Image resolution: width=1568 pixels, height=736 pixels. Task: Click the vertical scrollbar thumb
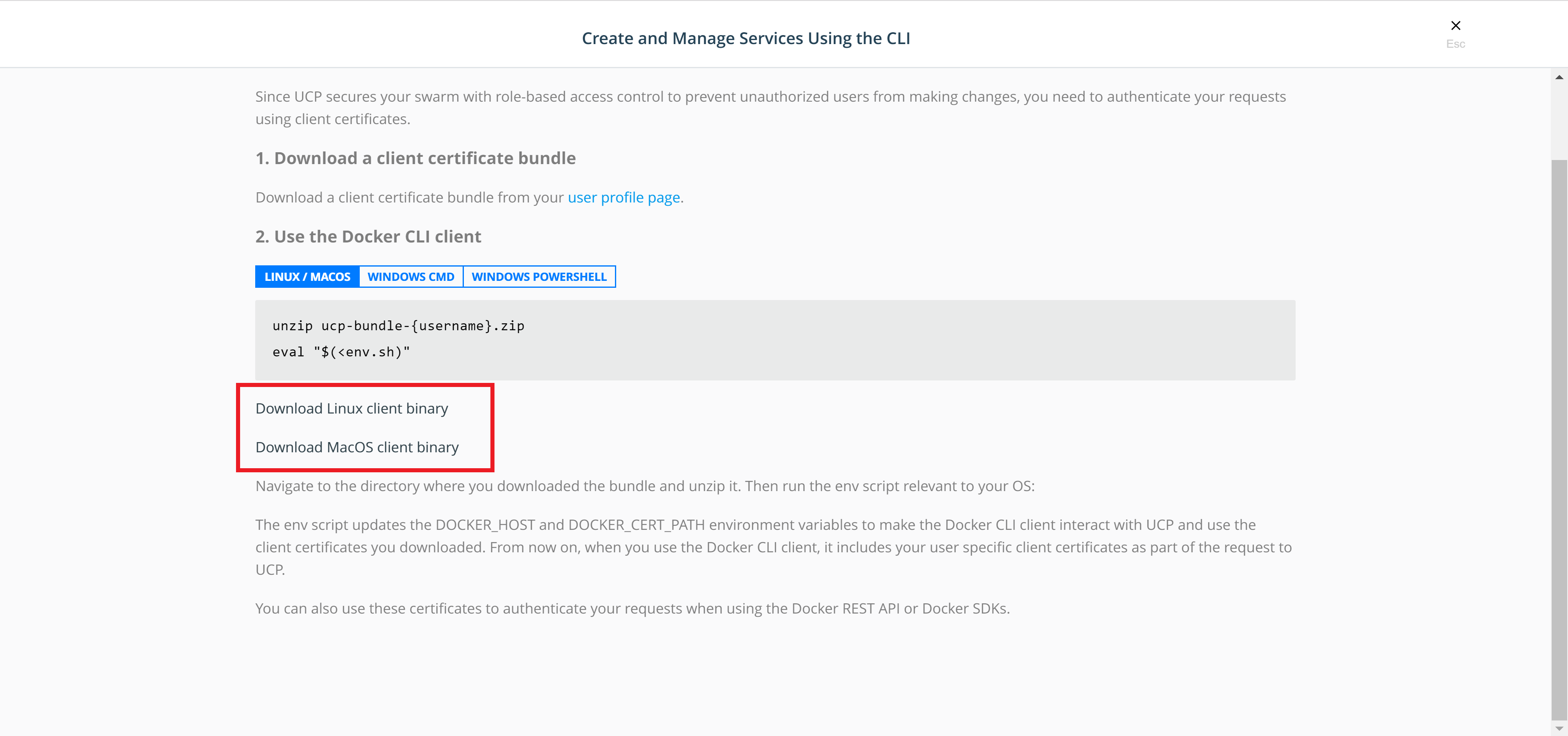[x=1559, y=438]
